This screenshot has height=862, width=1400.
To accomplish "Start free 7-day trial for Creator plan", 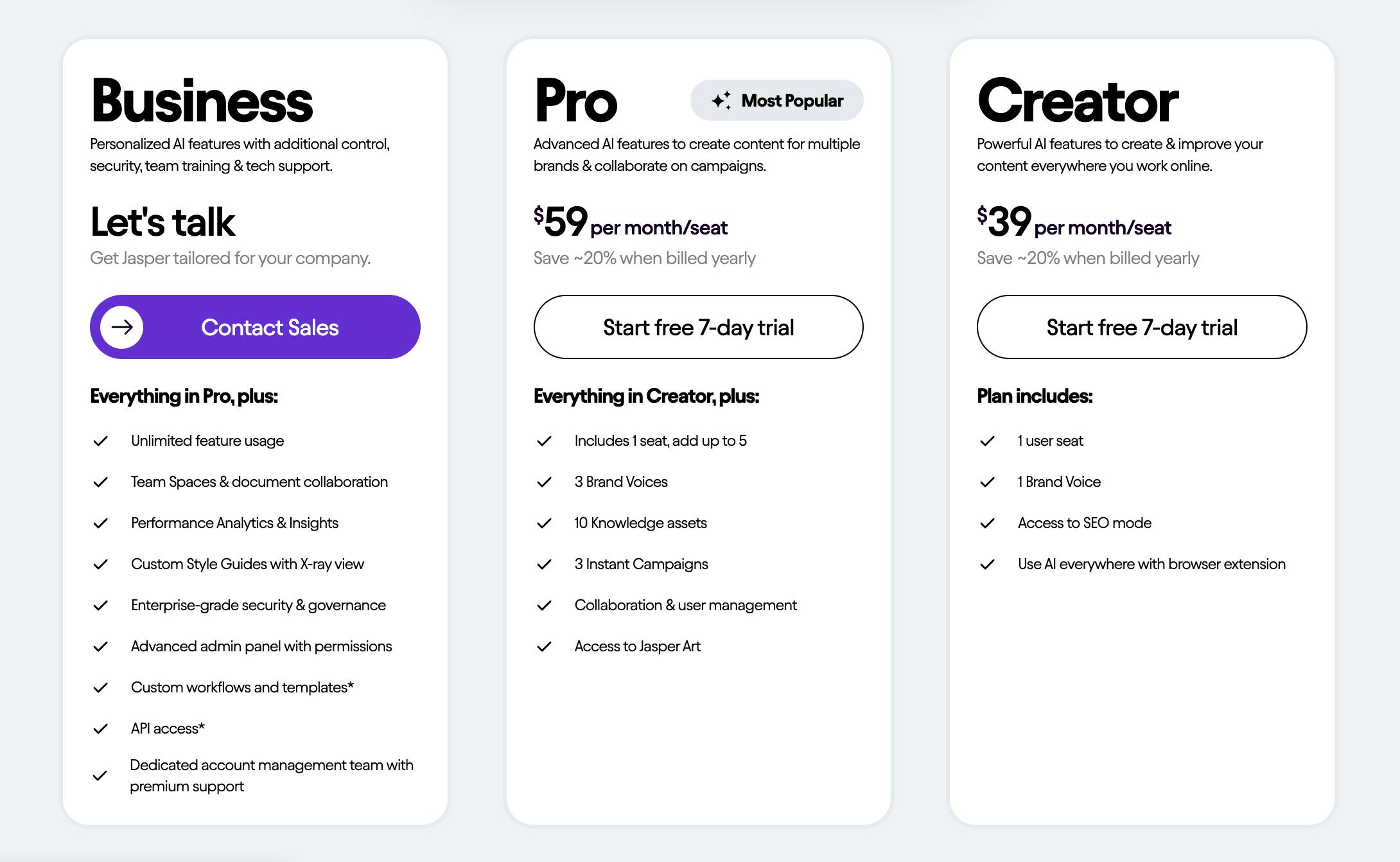I will click(x=1141, y=328).
